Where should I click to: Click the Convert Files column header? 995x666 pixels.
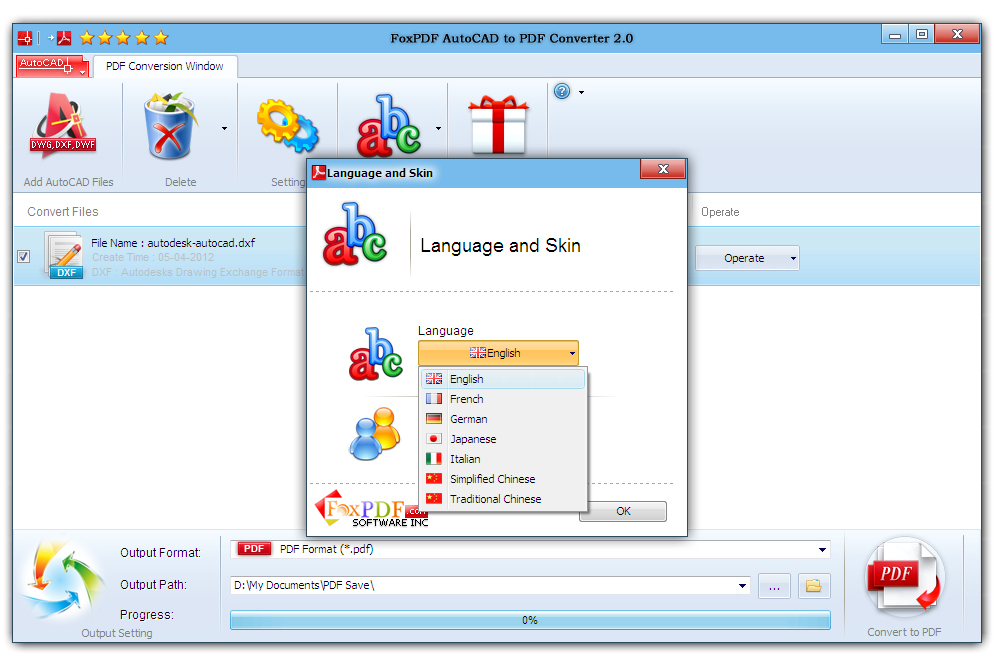[63, 212]
